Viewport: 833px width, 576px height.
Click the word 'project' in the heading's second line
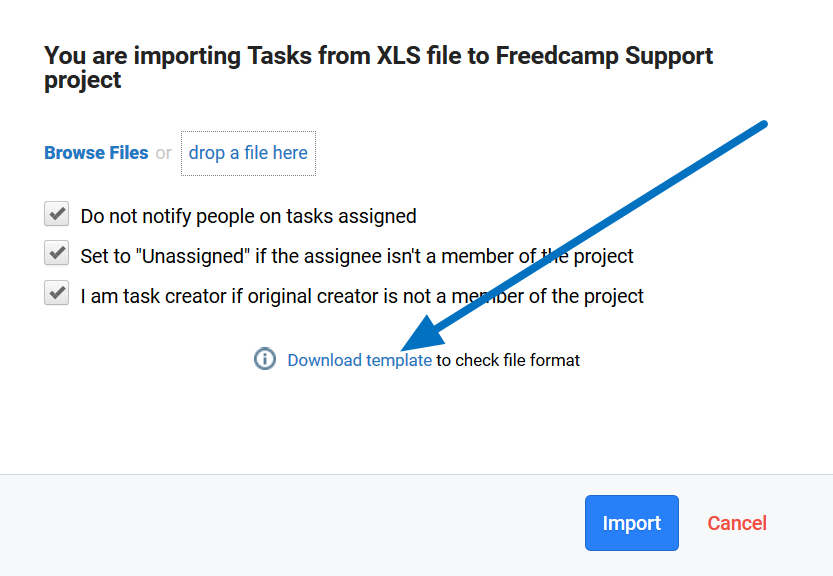coord(83,81)
